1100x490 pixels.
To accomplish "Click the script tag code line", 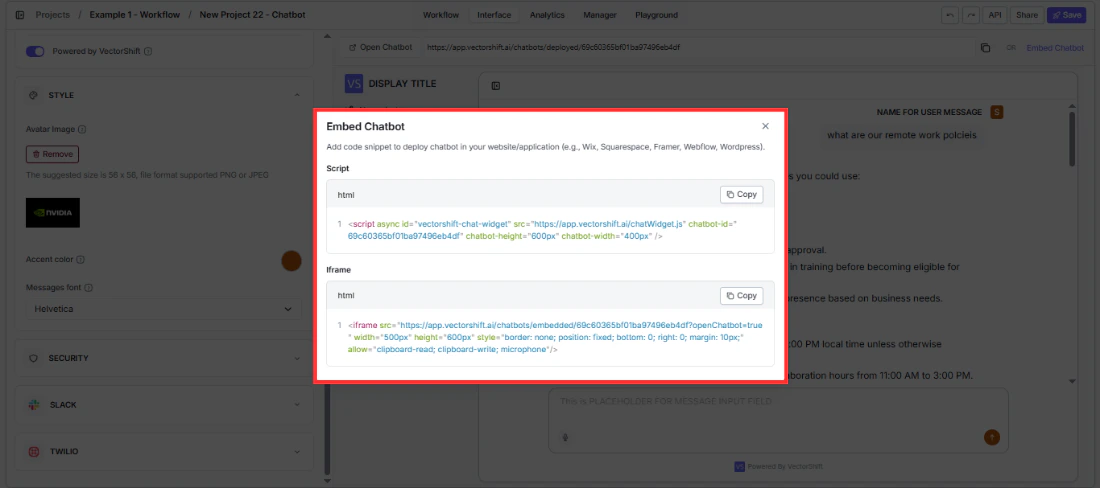I will (x=542, y=230).
